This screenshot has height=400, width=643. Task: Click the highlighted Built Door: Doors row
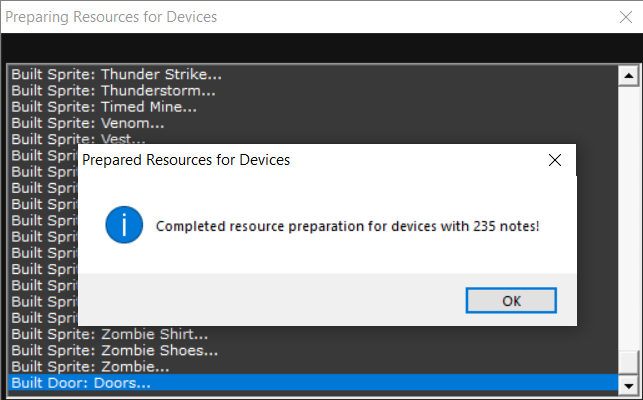(313, 383)
